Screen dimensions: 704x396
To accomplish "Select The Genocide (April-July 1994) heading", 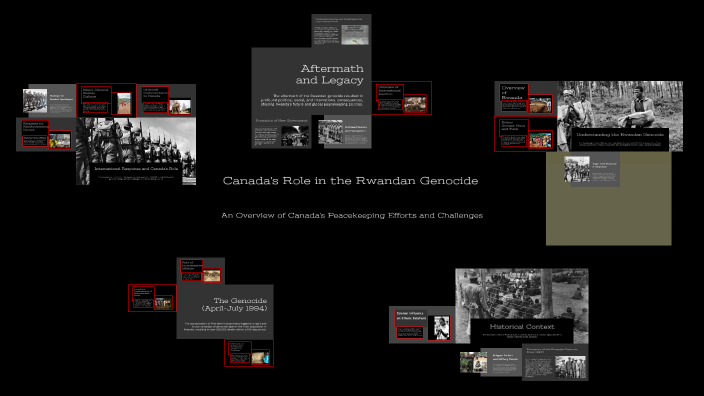I will (x=234, y=304).
